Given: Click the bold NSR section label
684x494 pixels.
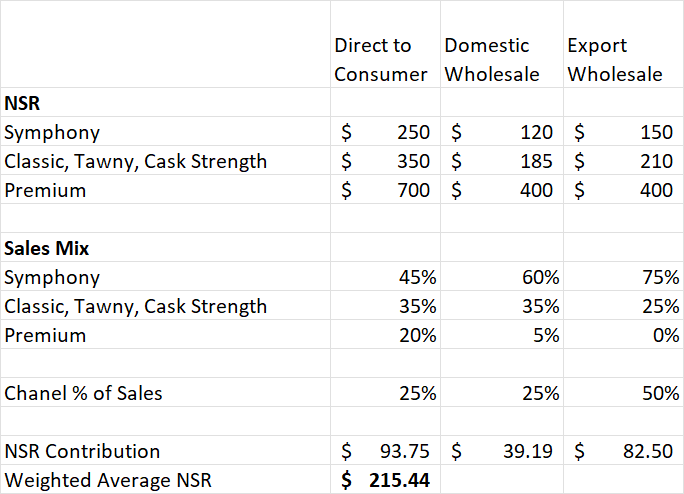Looking at the screenshot, I should click(22, 103).
